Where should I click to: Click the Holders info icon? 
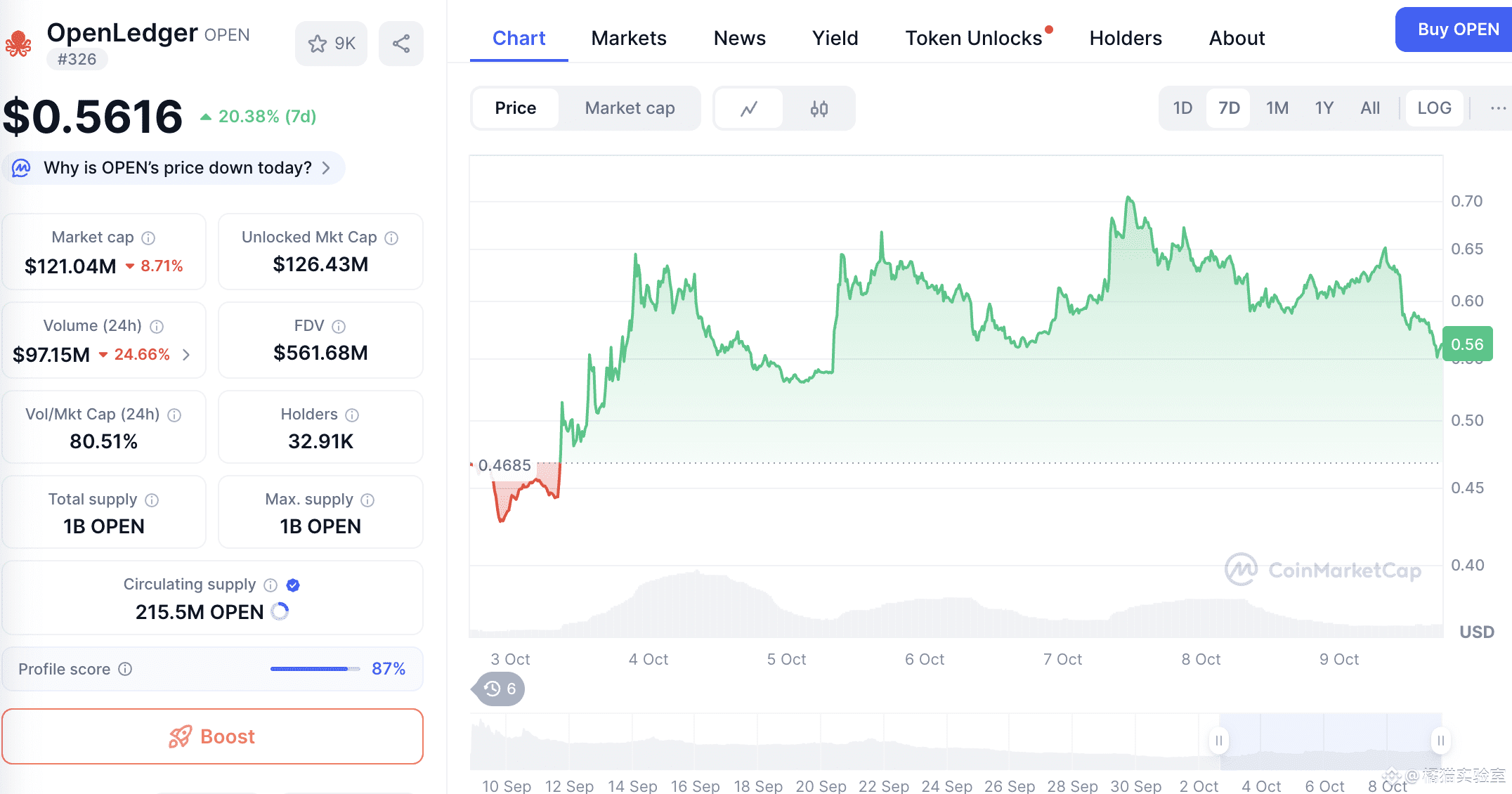[x=352, y=415]
